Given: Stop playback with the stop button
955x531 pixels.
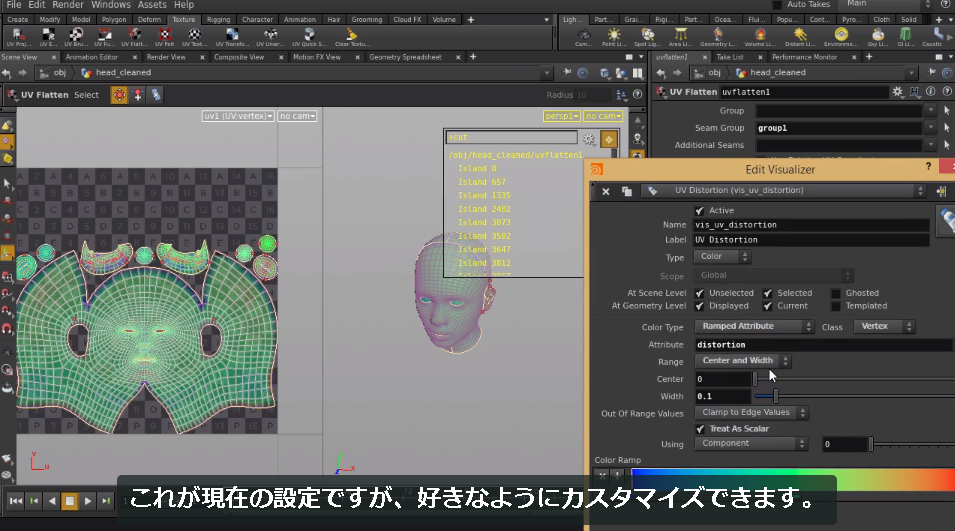Looking at the screenshot, I should click(69, 501).
